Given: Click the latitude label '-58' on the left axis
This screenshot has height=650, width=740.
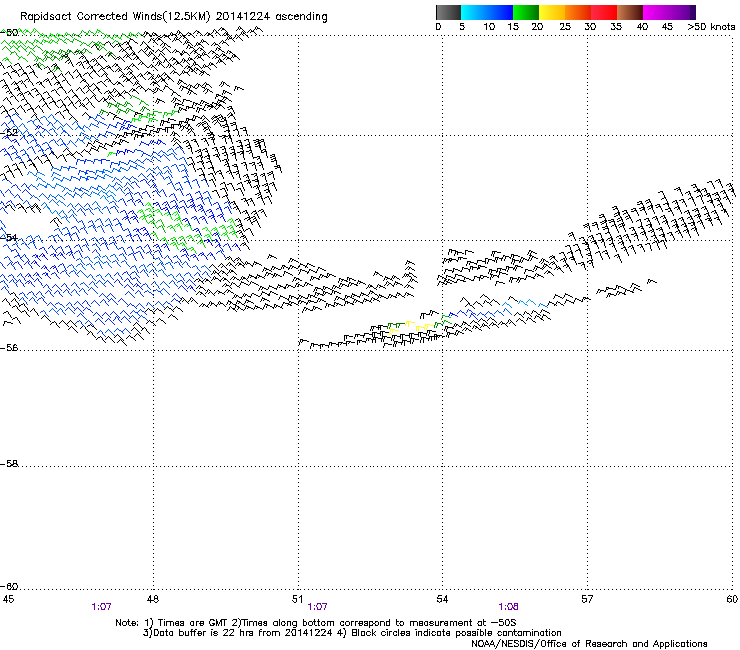Looking at the screenshot, I should (x=9, y=464).
